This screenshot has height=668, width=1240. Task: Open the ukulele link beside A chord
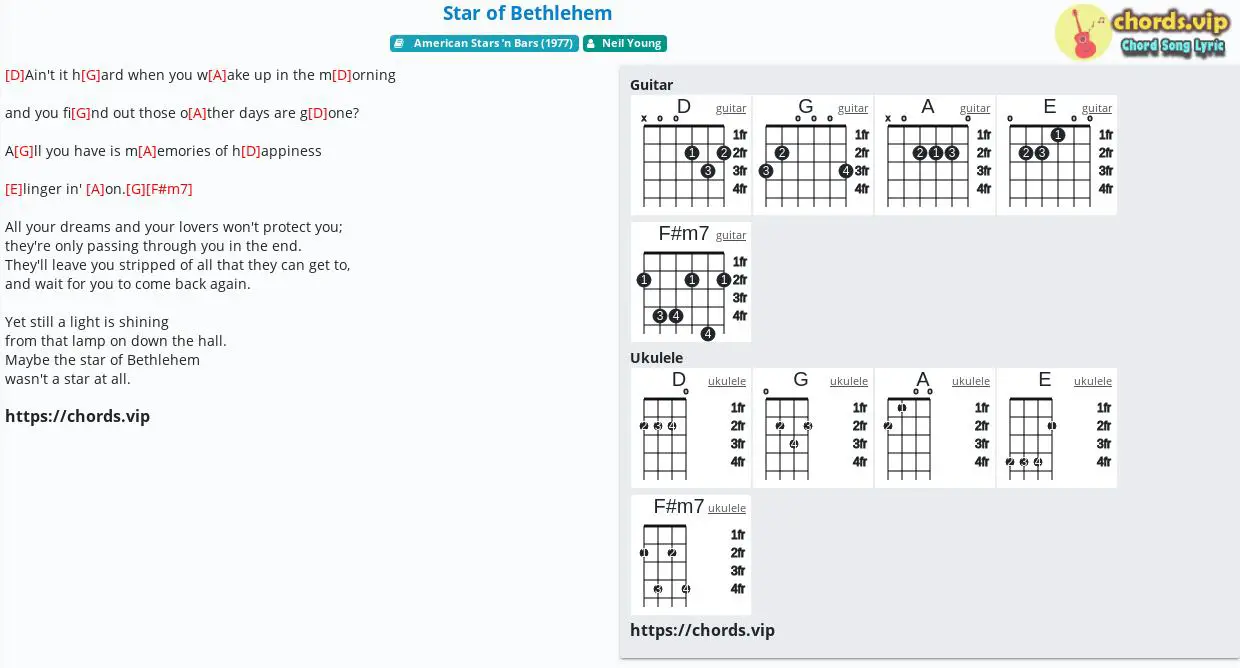[971, 381]
